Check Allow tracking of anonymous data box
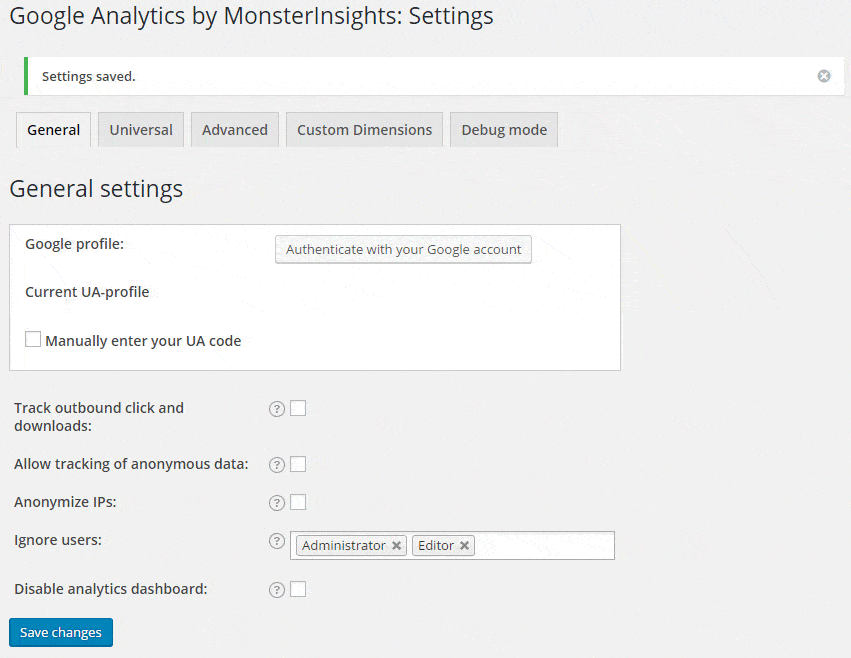Image resolution: width=851 pixels, height=658 pixels. (298, 464)
